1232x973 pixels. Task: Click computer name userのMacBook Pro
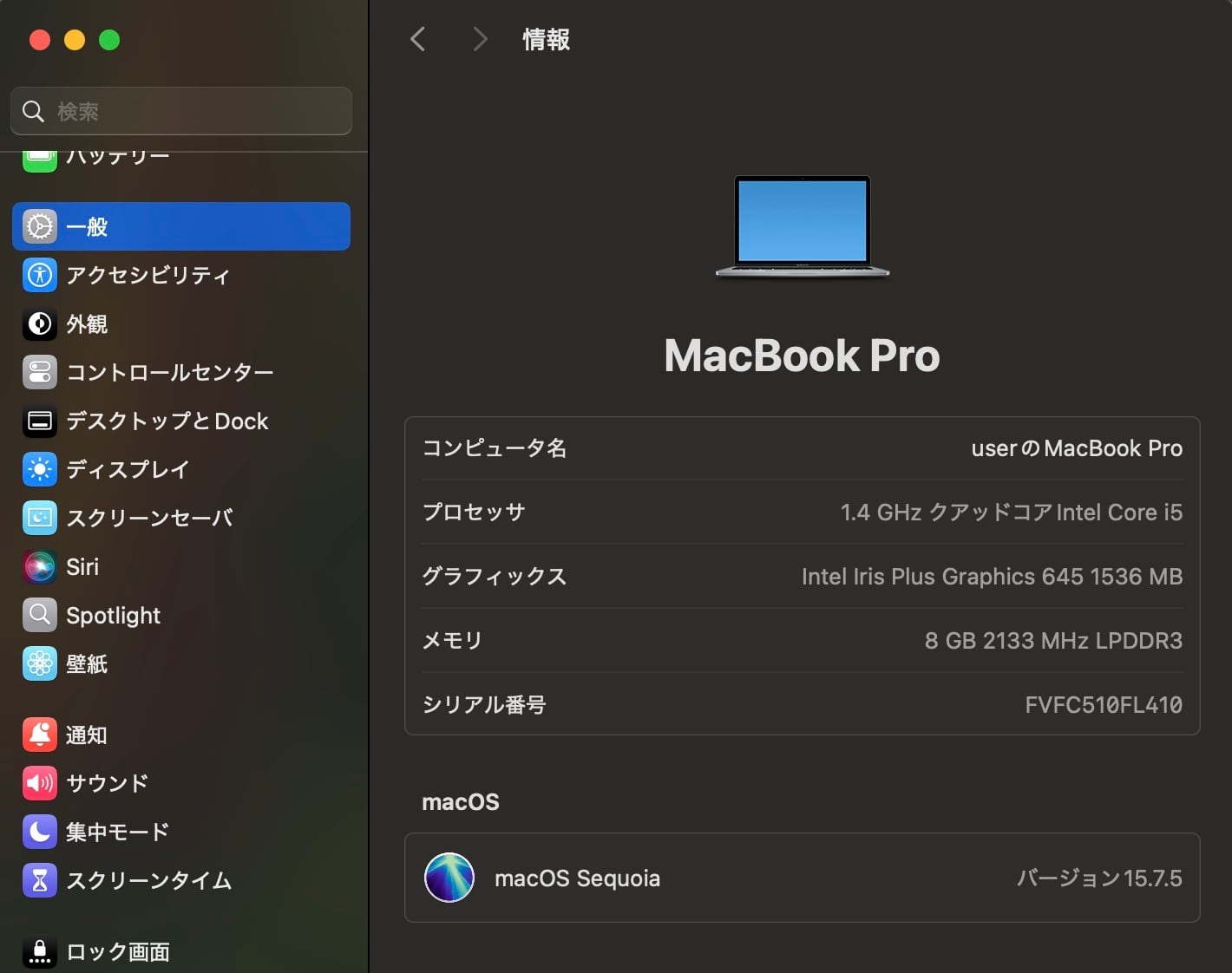click(x=1077, y=448)
